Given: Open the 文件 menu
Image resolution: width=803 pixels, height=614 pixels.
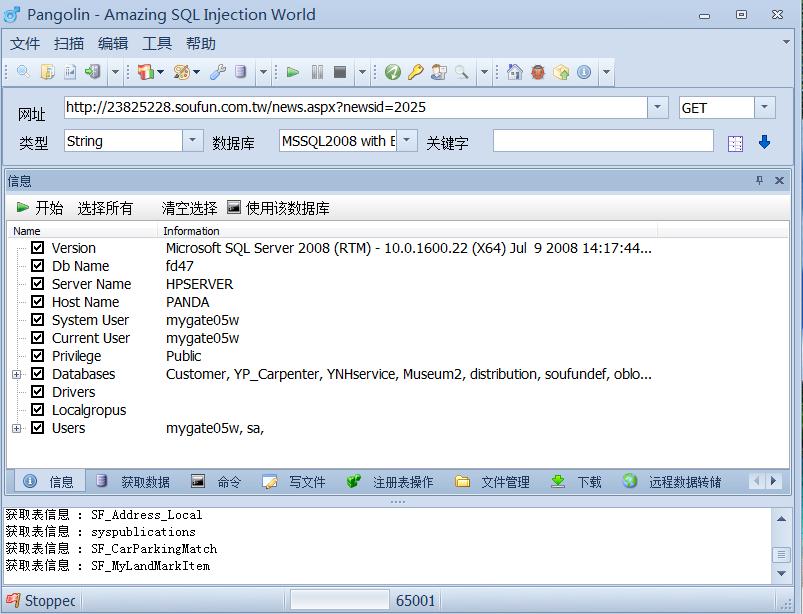Looking at the screenshot, I should pyautogui.click(x=25, y=44).
